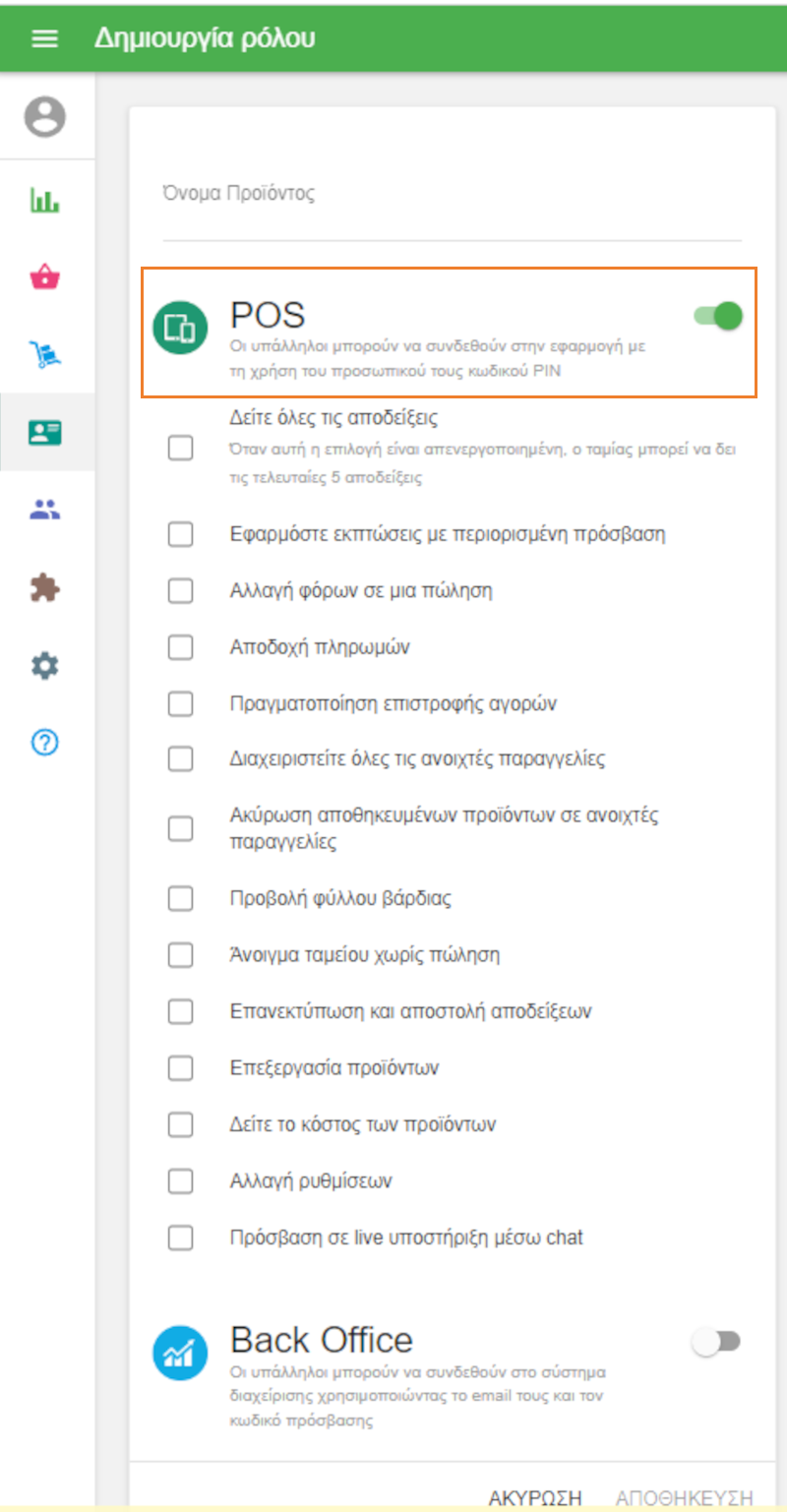Open the settings gear icon
This screenshot has height=1512, width=787.
coord(44,665)
